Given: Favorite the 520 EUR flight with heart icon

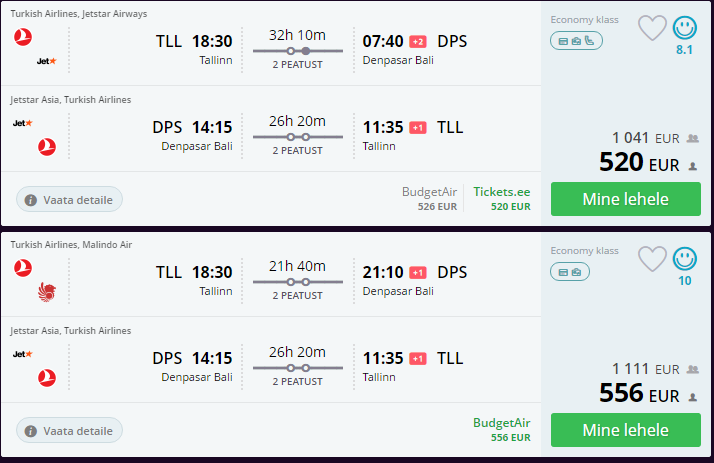Looking at the screenshot, I should (x=652, y=28).
